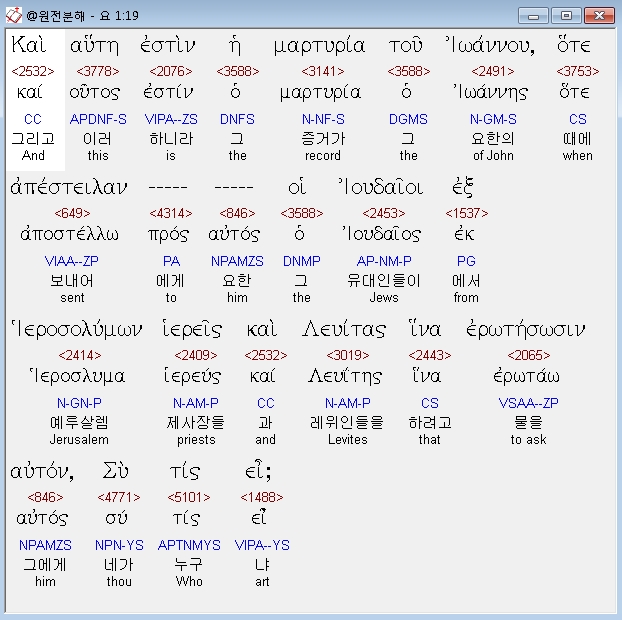Screen dimensions: 622x620
Task: Click the English gloss "thou"
Action: tap(119, 582)
